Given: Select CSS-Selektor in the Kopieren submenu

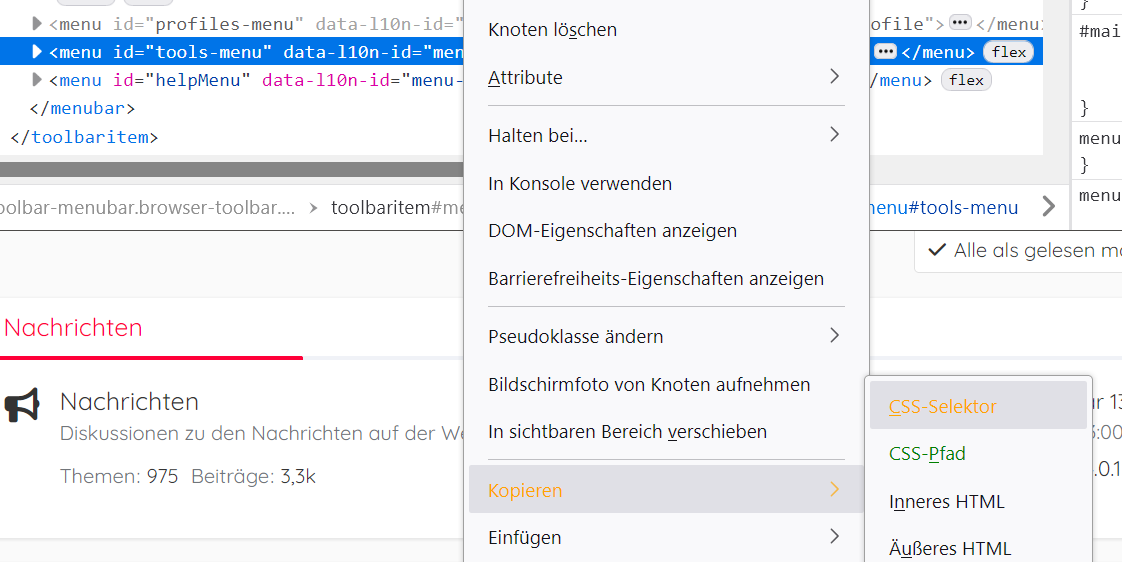Looking at the screenshot, I should click(942, 407).
